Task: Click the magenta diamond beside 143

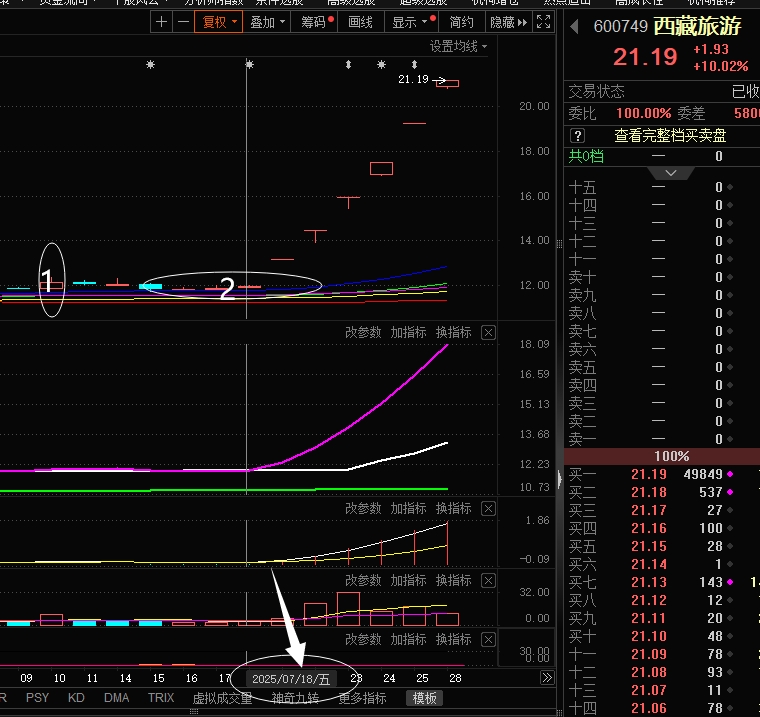Action: [x=730, y=582]
